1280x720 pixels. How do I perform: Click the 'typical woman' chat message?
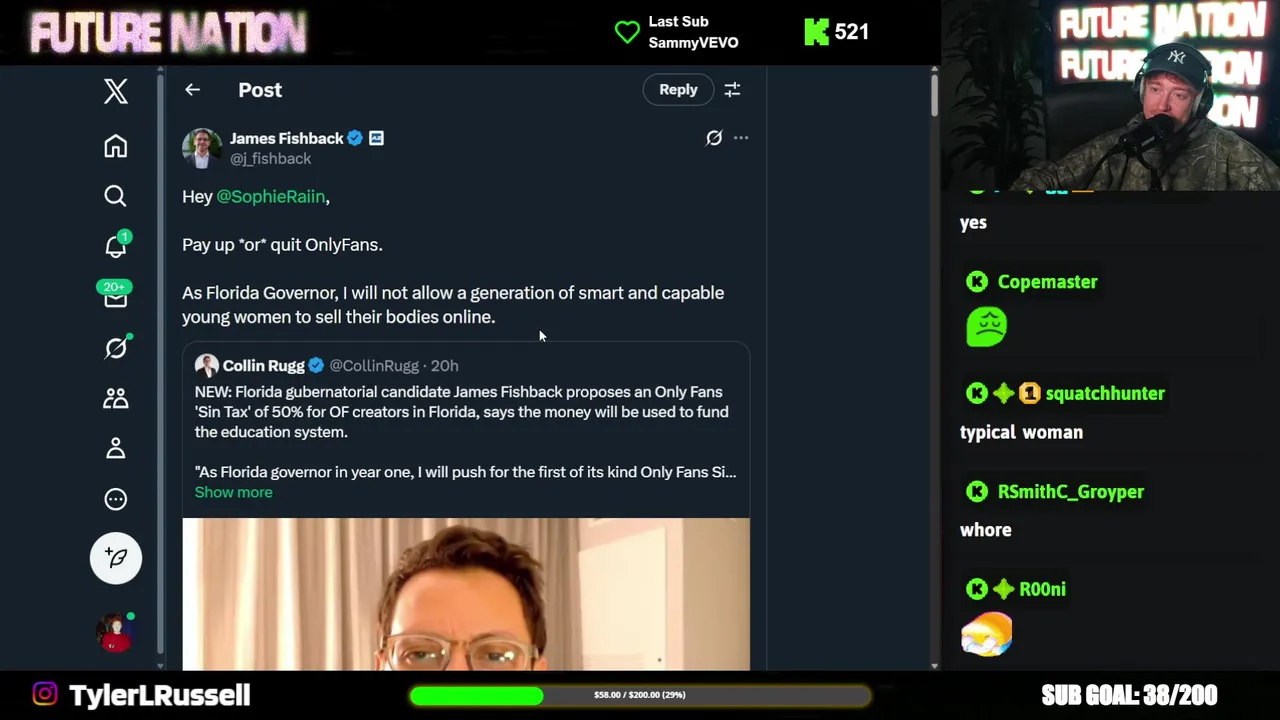(x=1021, y=433)
